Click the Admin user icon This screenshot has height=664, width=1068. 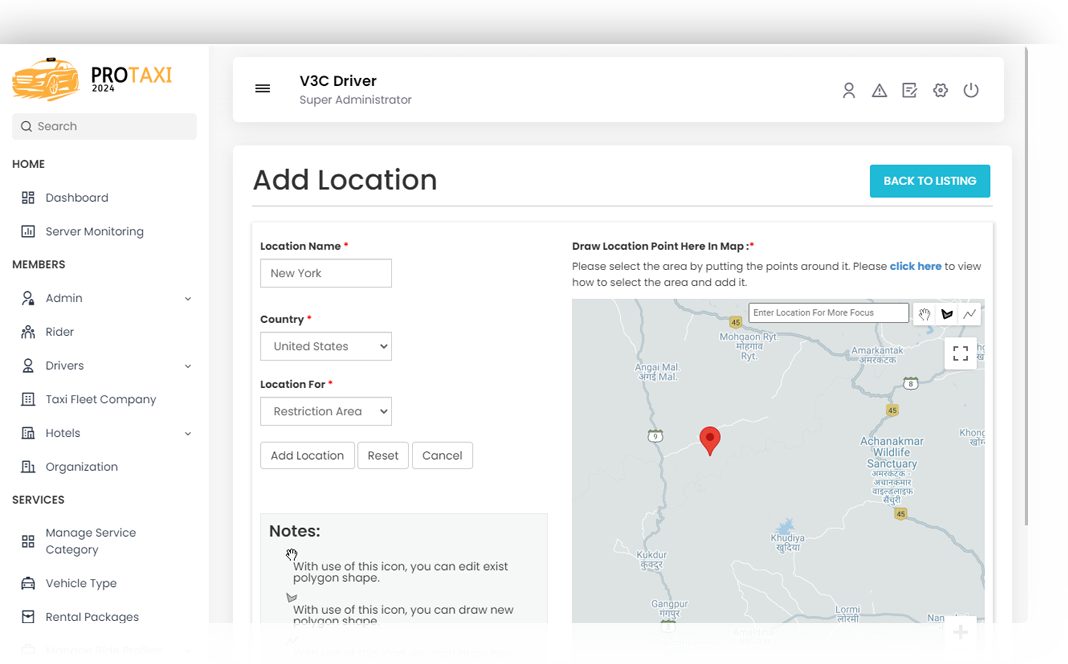[28, 298]
